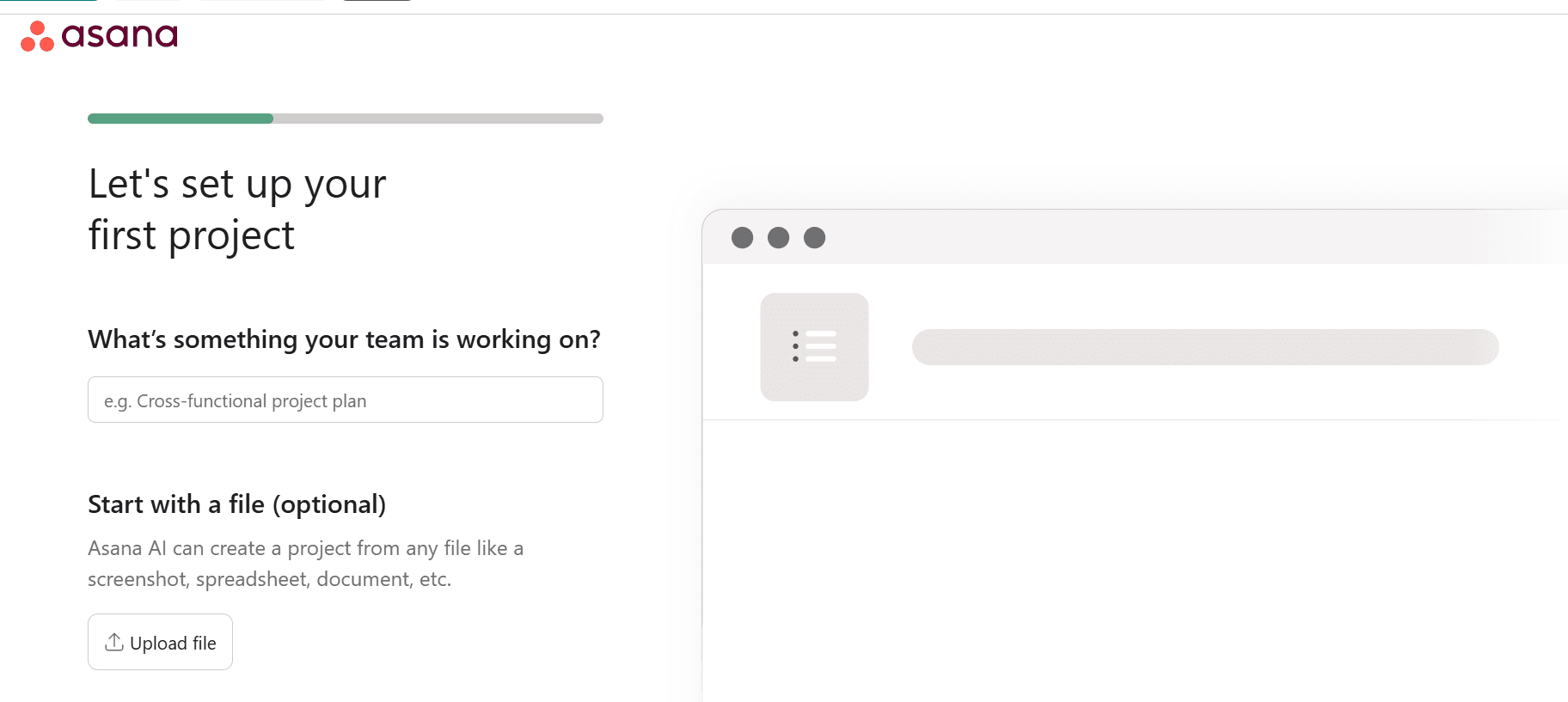Click the preview window's top title bar
The width and height of the screenshot is (1568, 702).
1118,238
